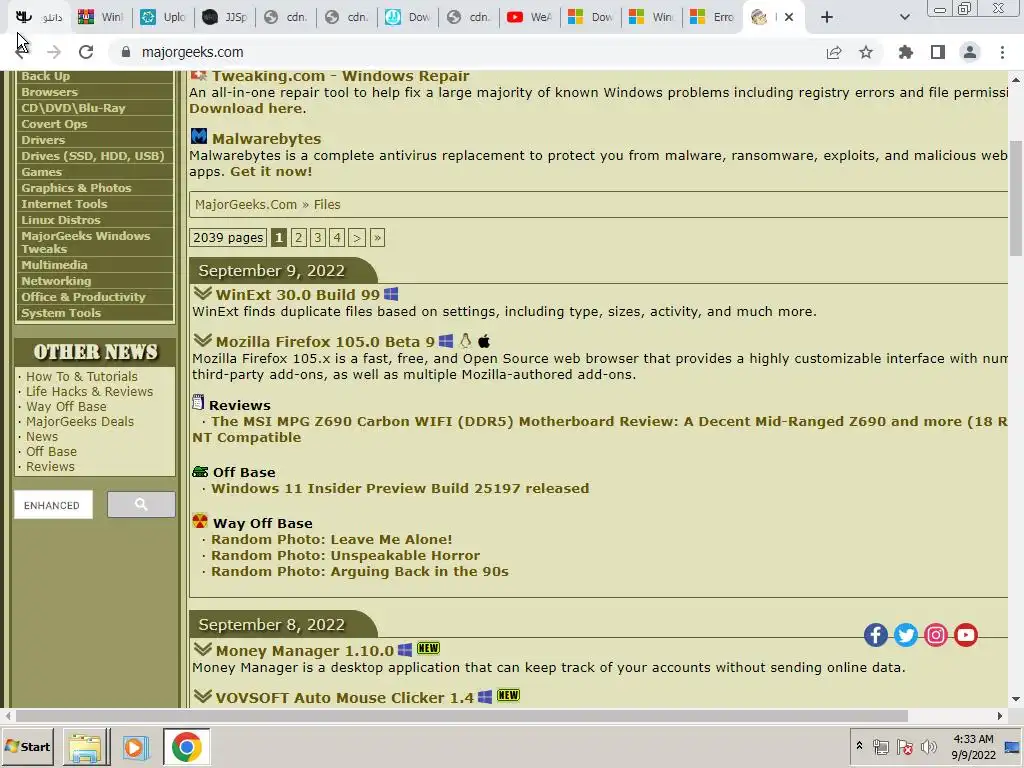Go to page 2 of files
This screenshot has width=1024, height=768.
[x=298, y=238]
